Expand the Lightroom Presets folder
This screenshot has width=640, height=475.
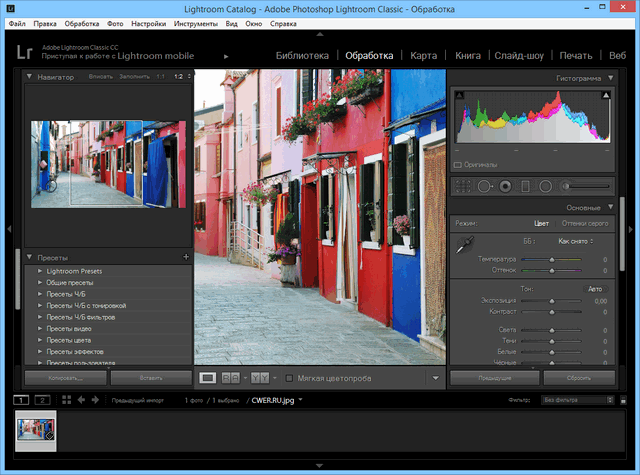(x=40, y=271)
